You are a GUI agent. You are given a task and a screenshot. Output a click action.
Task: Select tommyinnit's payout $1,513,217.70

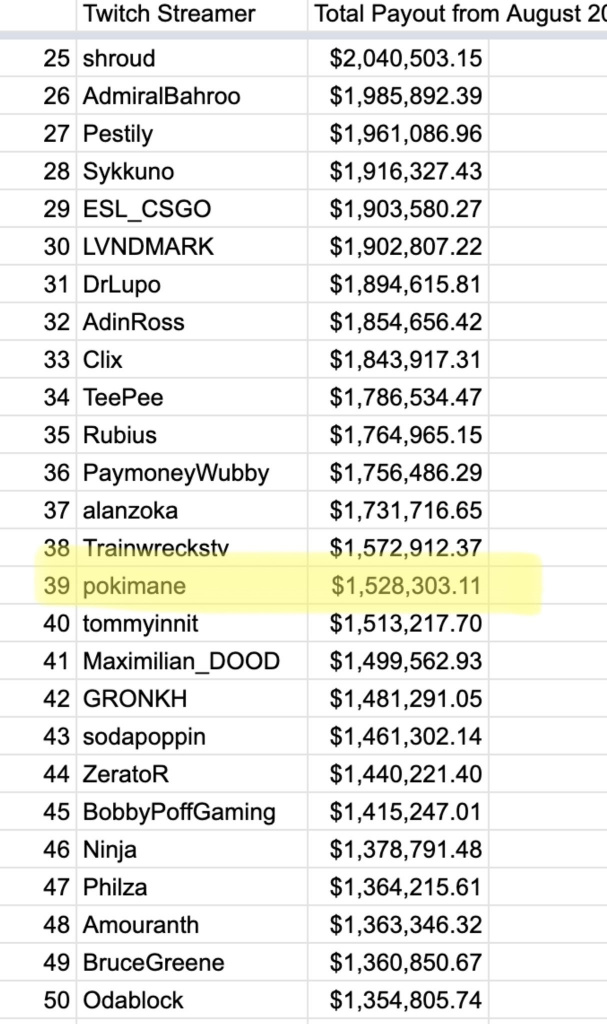406,624
